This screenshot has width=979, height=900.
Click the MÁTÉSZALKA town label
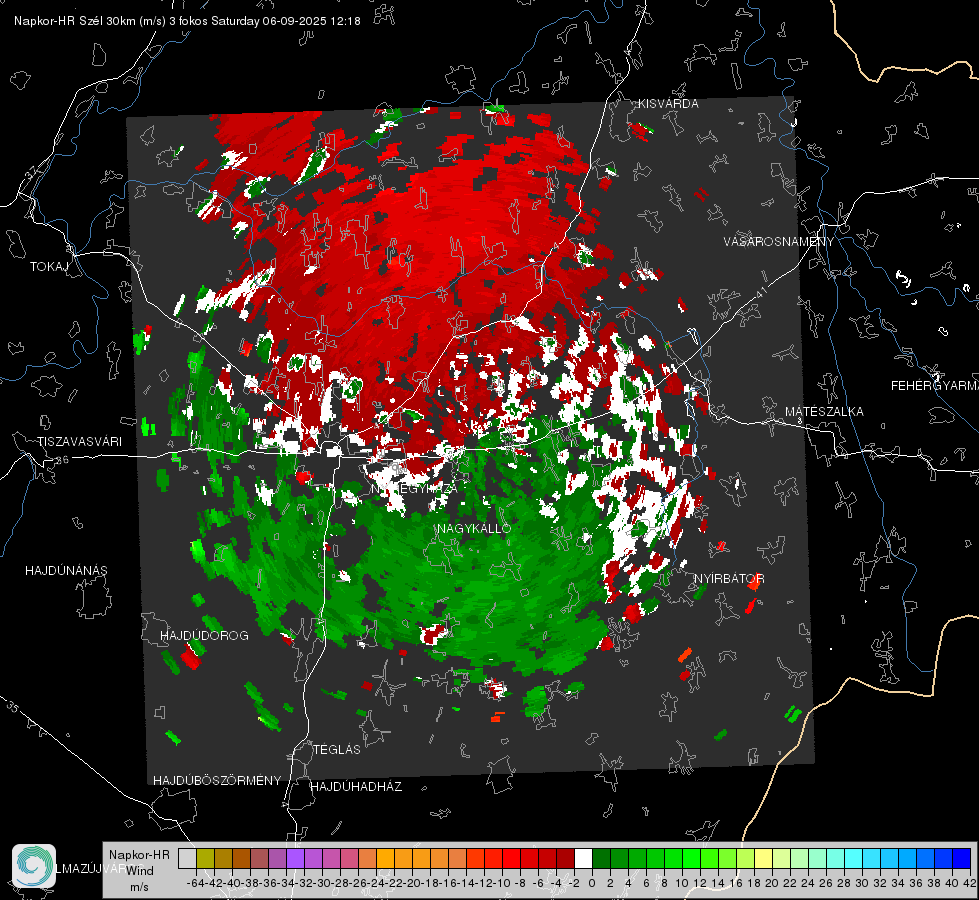pyautogui.click(x=824, y=412)
